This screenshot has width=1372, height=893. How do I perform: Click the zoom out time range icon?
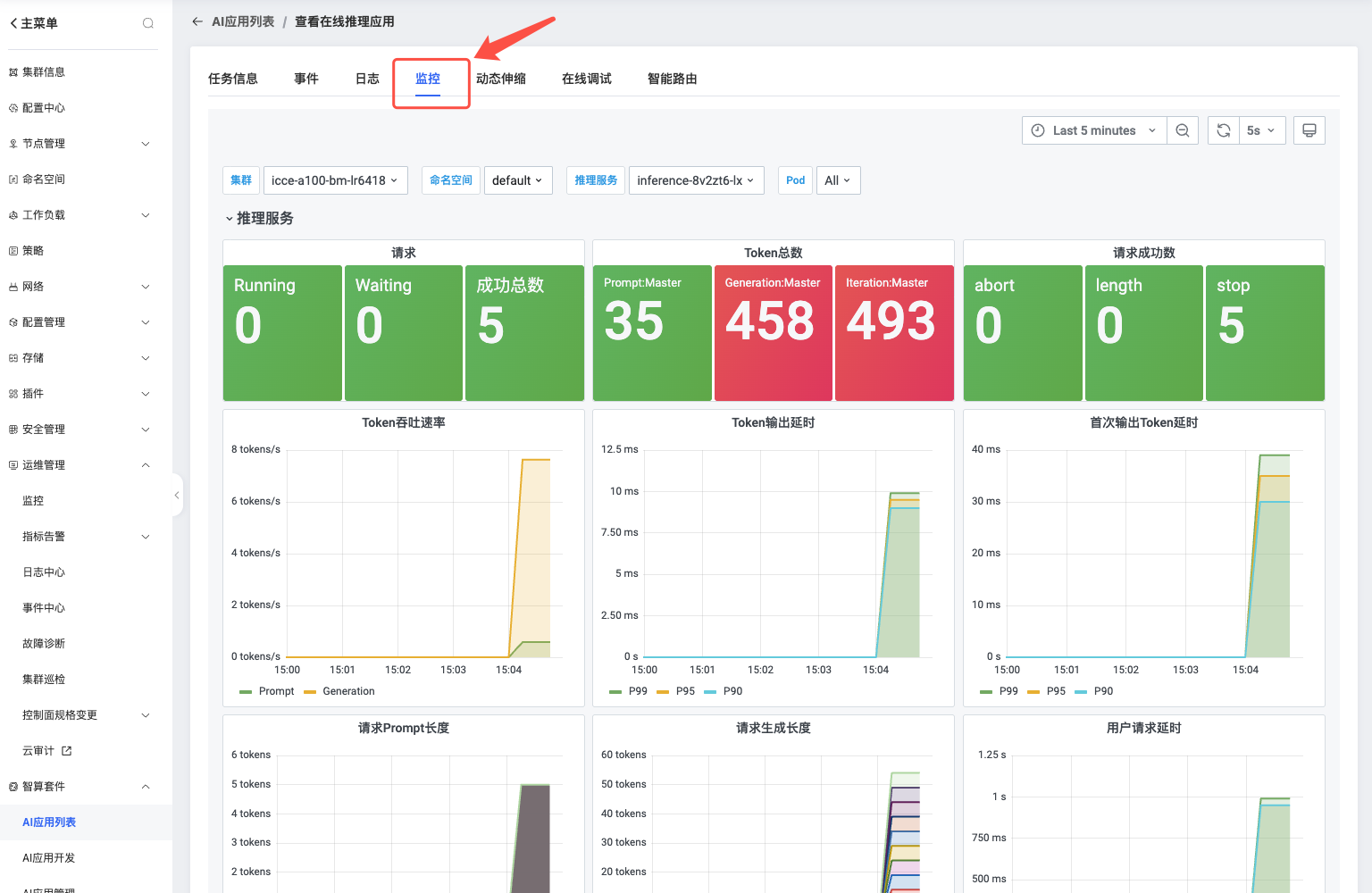click(1183, 130)
